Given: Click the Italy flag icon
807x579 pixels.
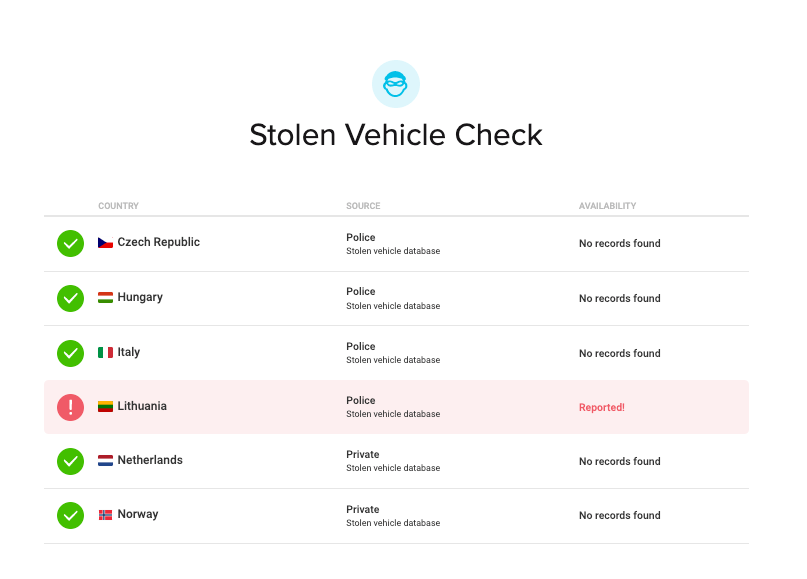Looking at the screenshot, I should [105, 353].
